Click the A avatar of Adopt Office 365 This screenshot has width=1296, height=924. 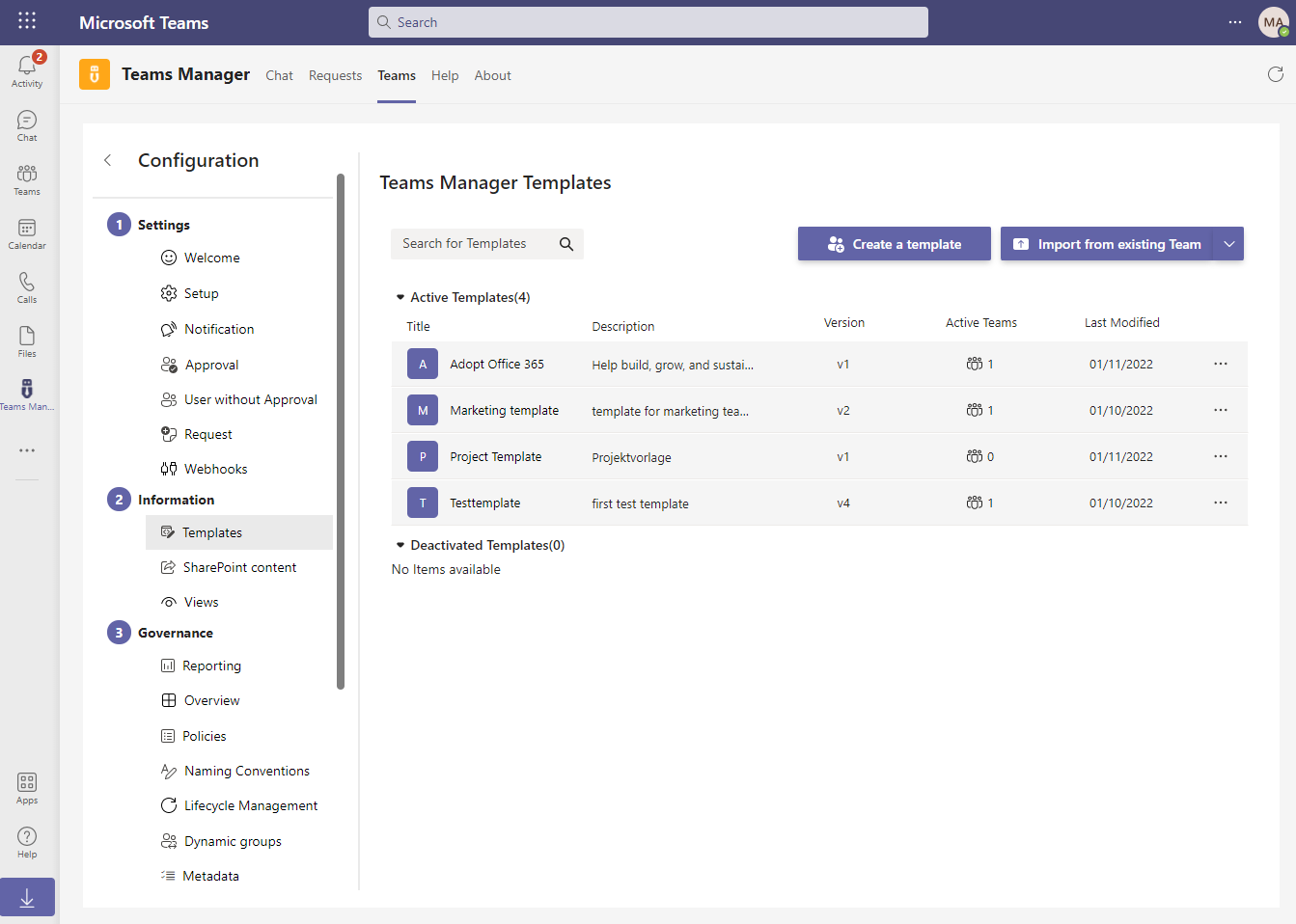point(423,364)
